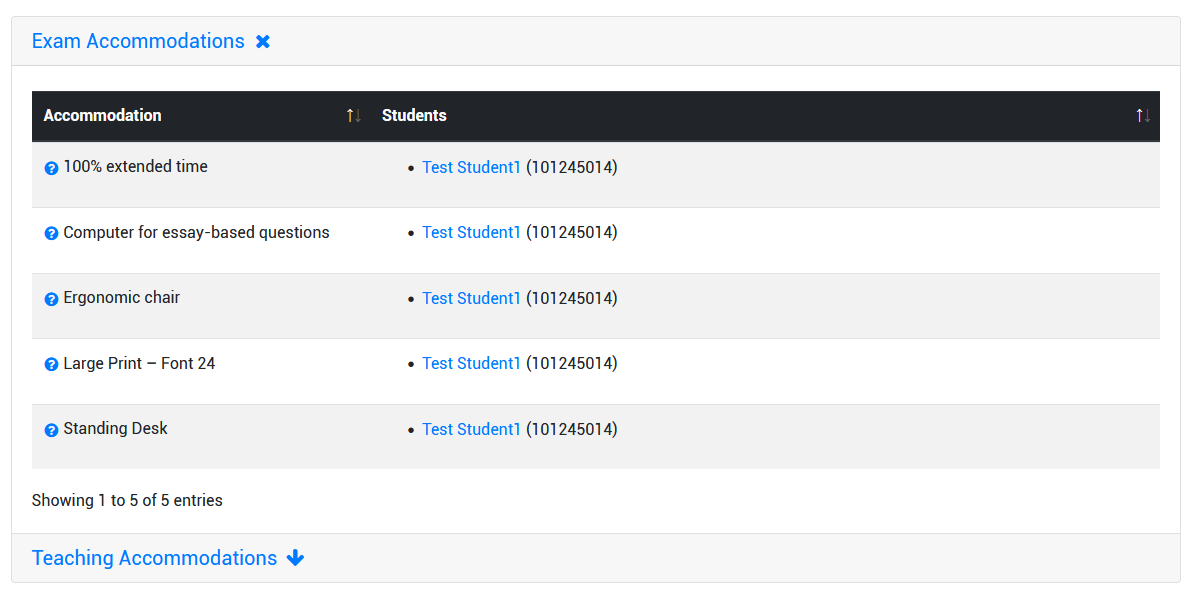Expand Teaching Accommodations with the down arrow
Viewport: 1191px width, 595px height.
[295, 558]
